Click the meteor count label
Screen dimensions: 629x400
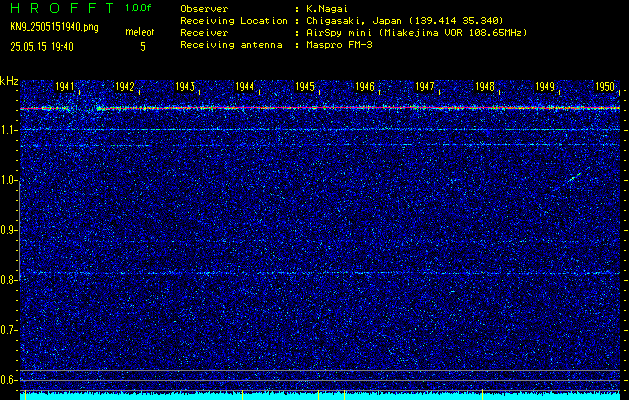click(140, 32)
